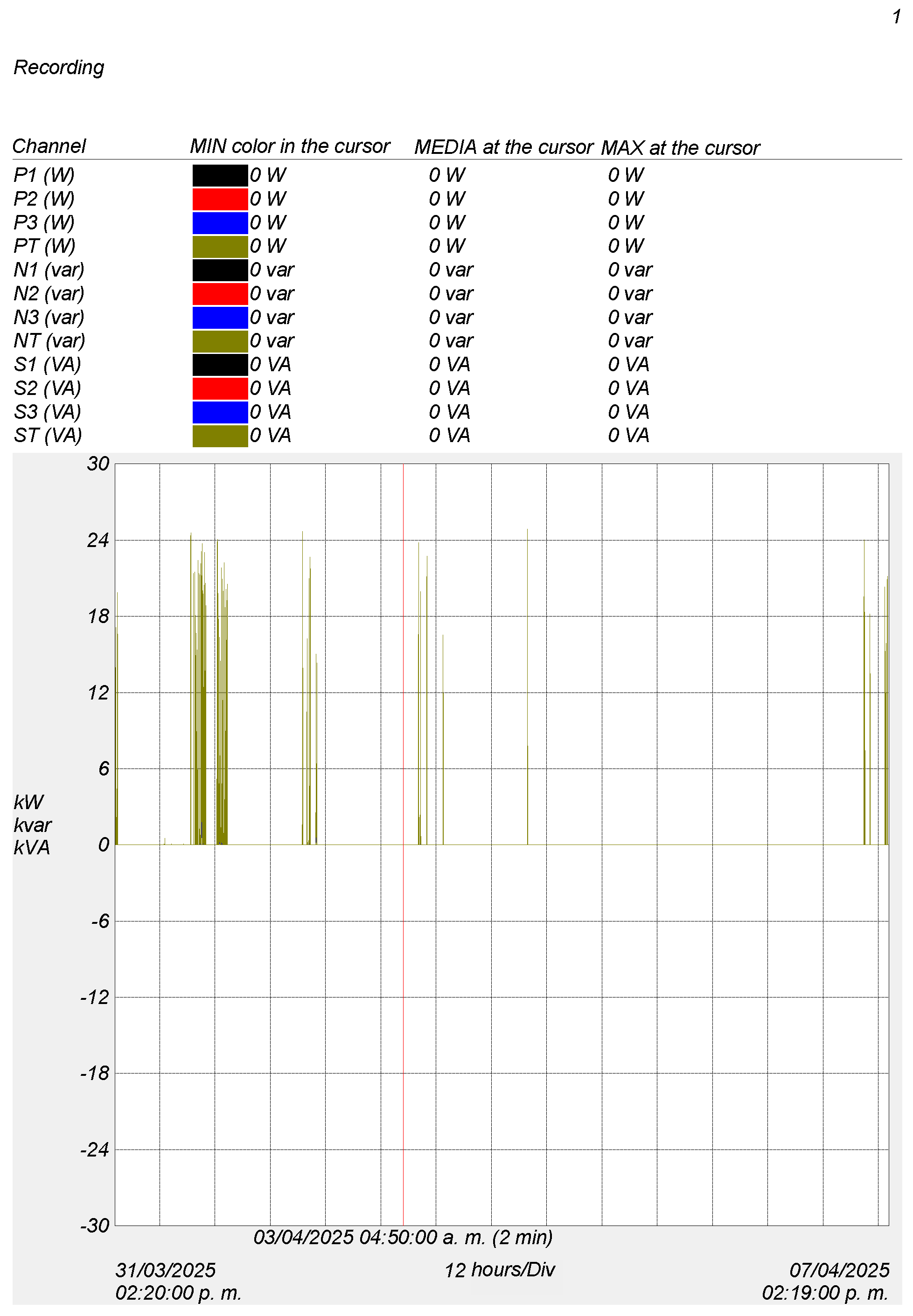Click the 12 hours/Div label
Screen dimensions: 913x1316
499,1270
